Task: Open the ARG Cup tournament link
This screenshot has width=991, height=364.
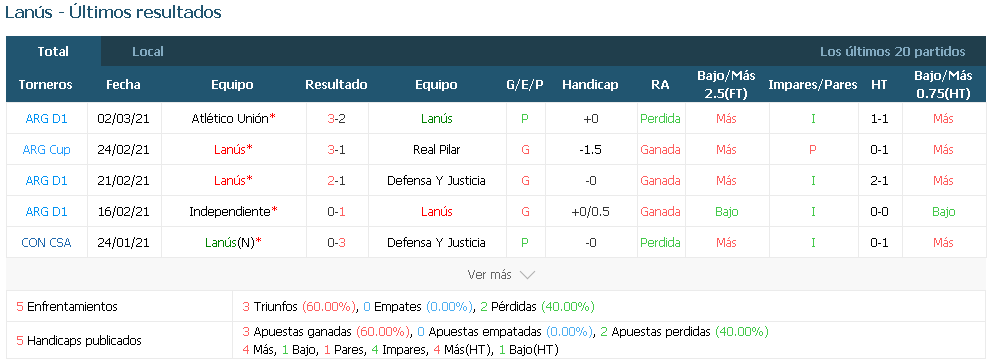Action: click(47, 149)
